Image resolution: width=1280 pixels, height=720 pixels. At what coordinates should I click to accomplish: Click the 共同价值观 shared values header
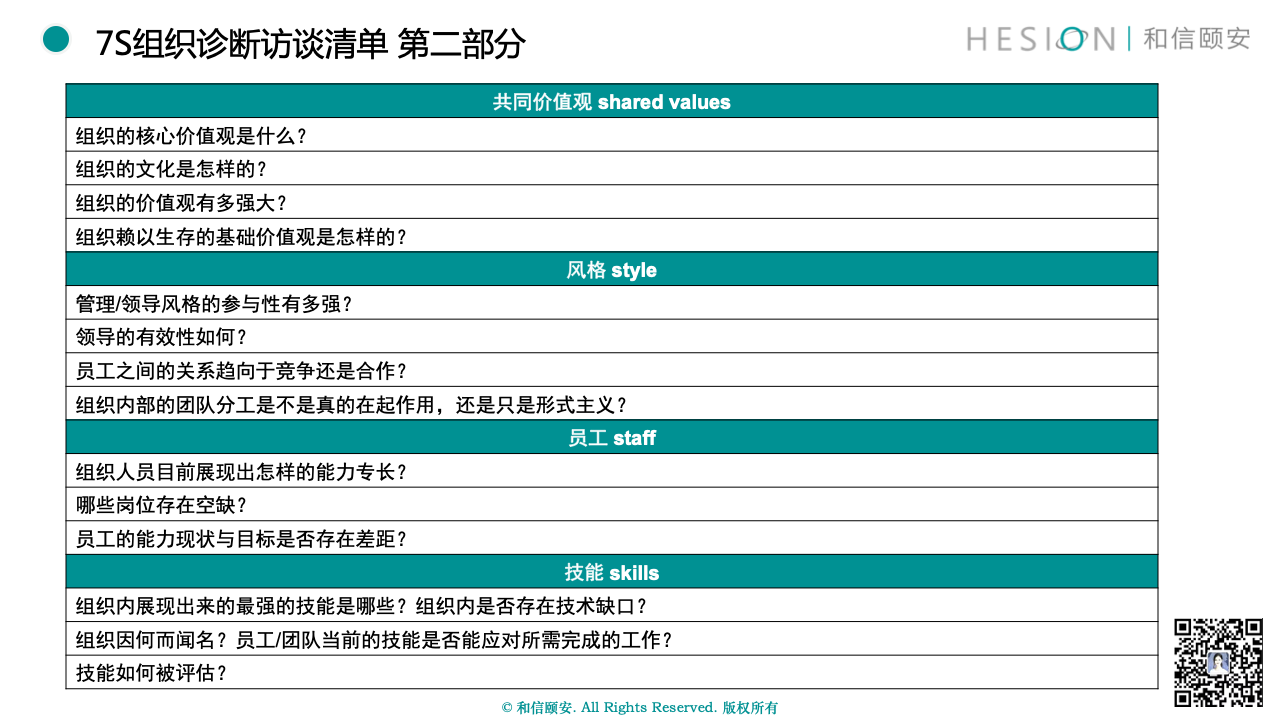point(611,102)
